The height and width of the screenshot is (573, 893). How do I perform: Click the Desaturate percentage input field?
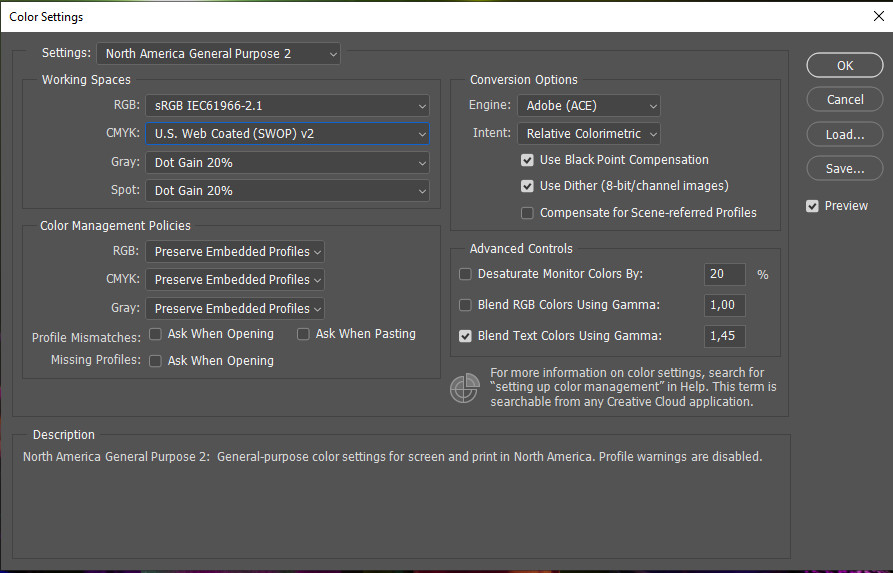(725, 274)
